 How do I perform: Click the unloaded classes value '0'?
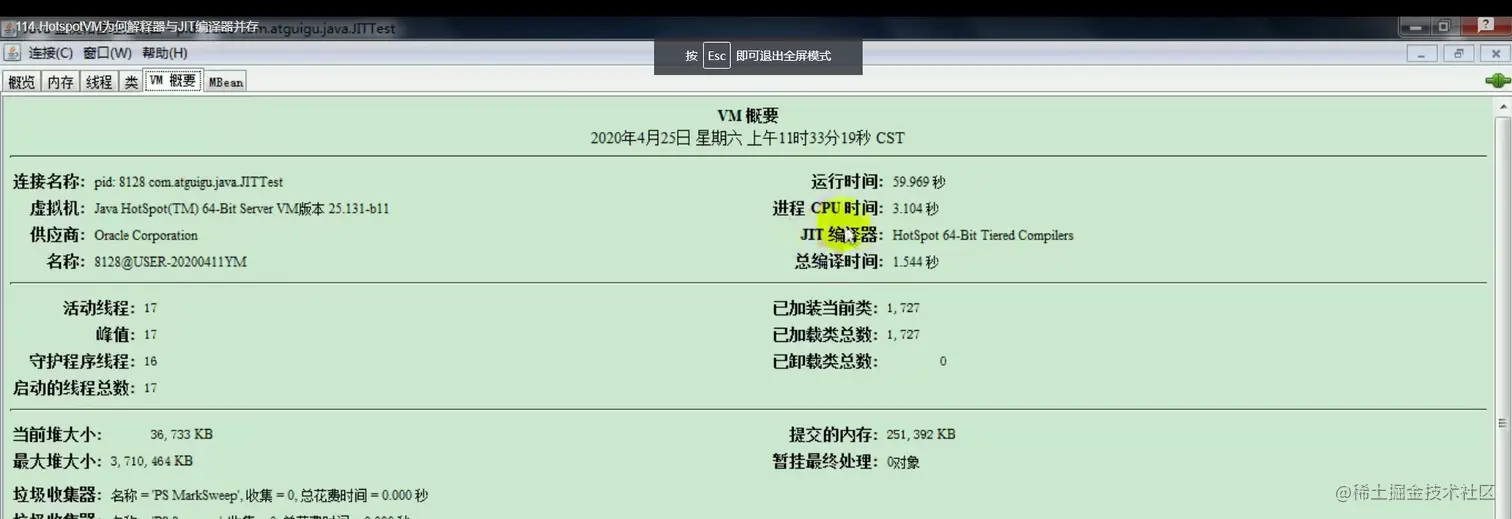click(x=943, y=361)
